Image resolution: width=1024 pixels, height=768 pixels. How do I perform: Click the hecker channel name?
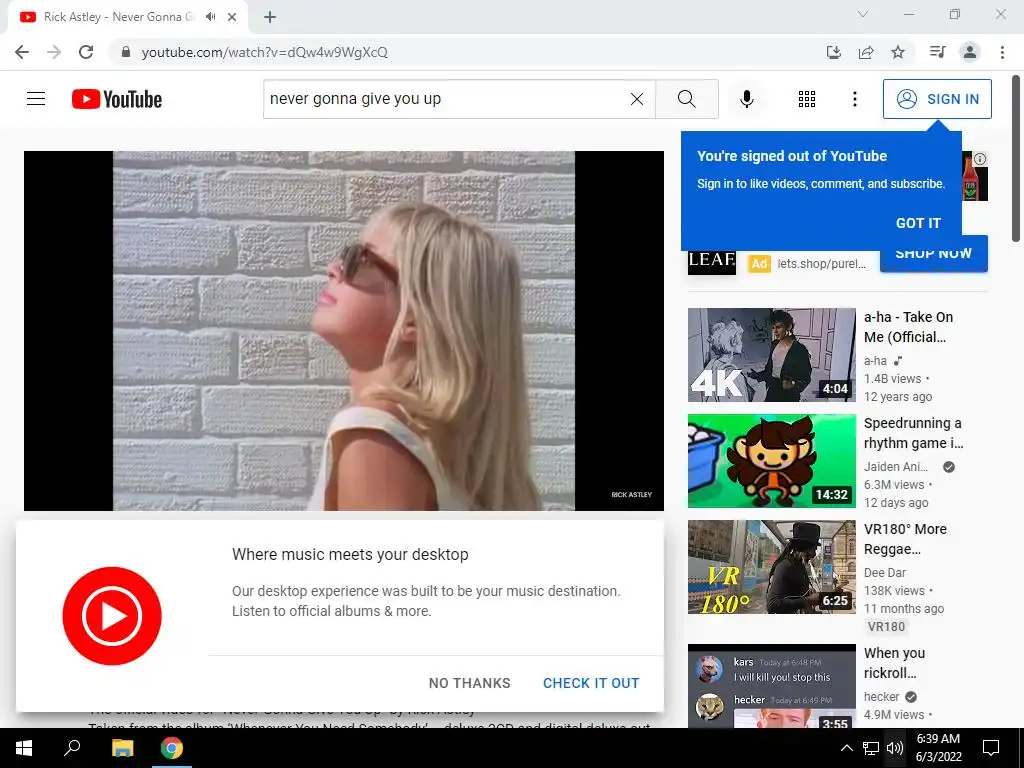pyautogui.click(x=881, y=697)
